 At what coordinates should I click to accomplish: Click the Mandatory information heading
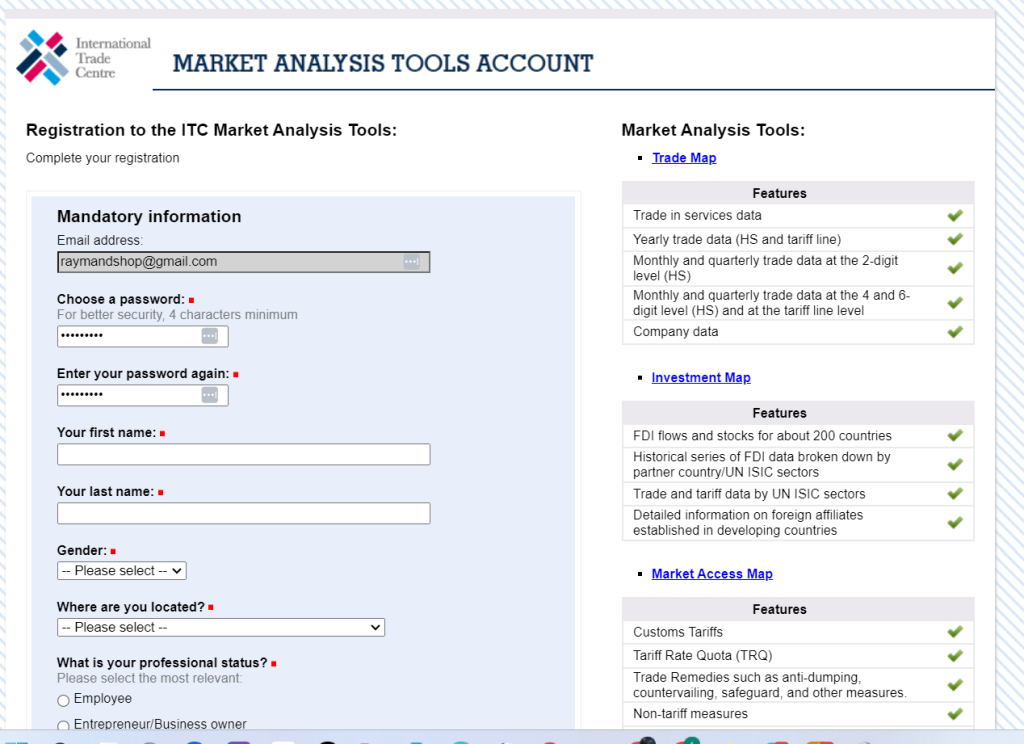tap(149, 216)
